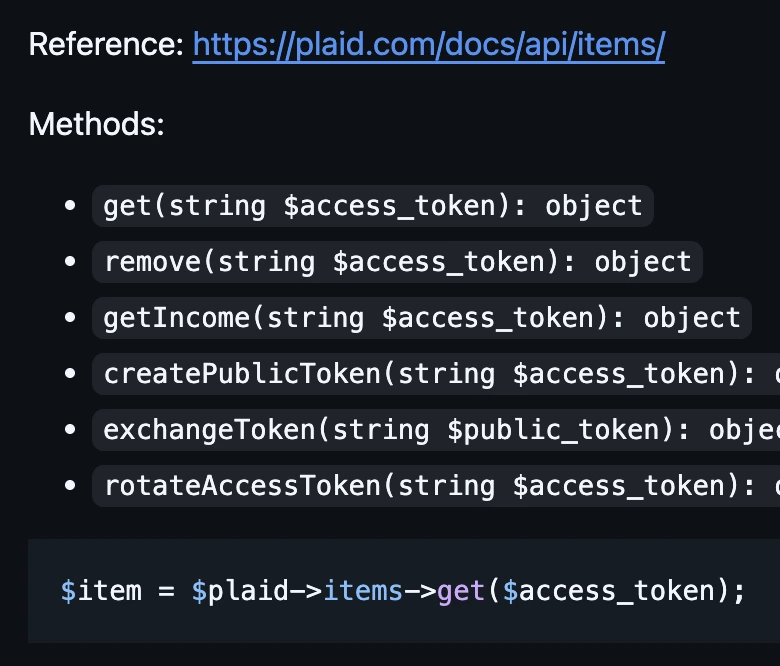Click the bullet beside the rotateAccessToken method
The width and height of the screenshot is (780, 666).
[70, 486]
